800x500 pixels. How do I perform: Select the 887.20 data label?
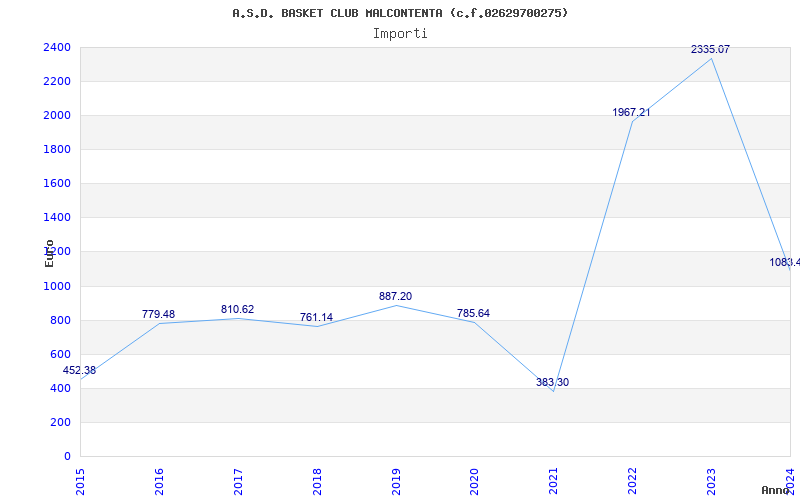click(395, 296)
